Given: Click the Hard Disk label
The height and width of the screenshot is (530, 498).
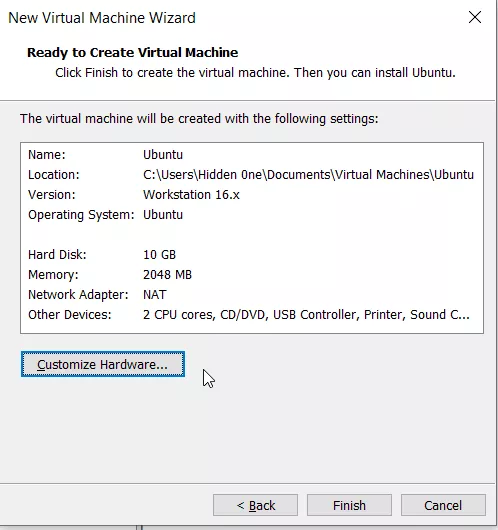Looking at the screenshot, I should click(57, 255).
